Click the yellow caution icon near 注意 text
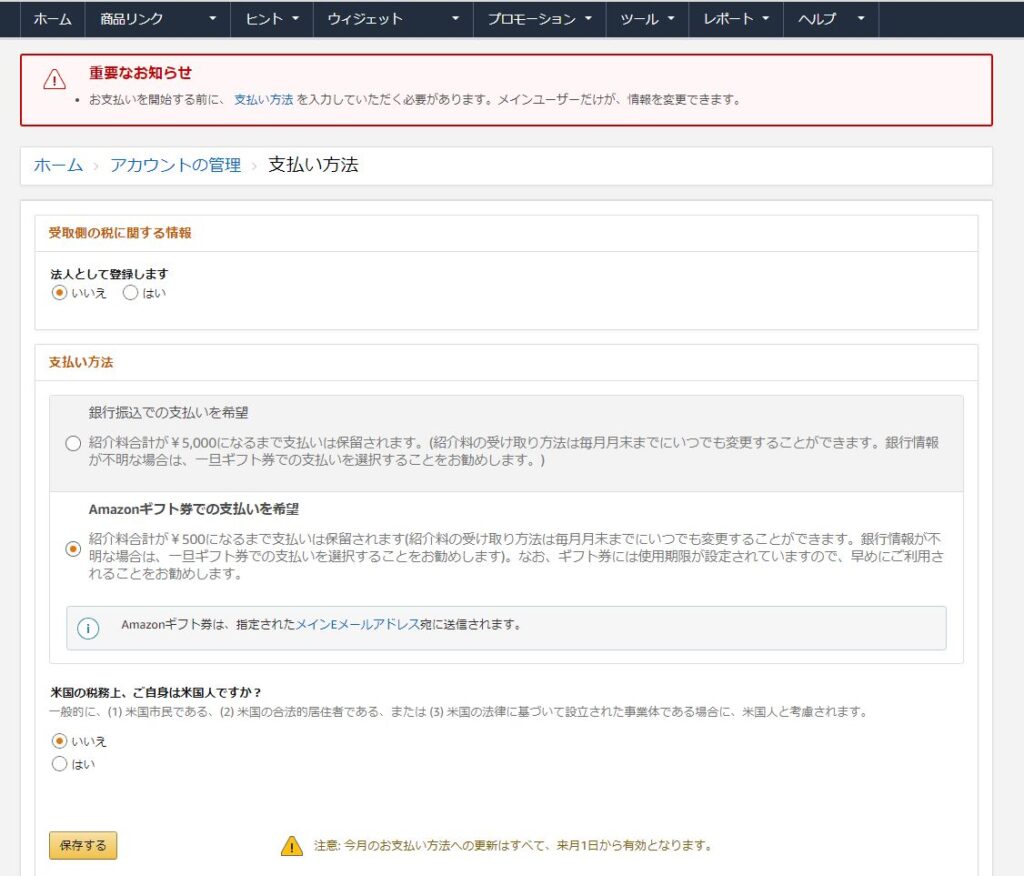The width and height of the screenshot is (1024, 876). tap(291, 845)
